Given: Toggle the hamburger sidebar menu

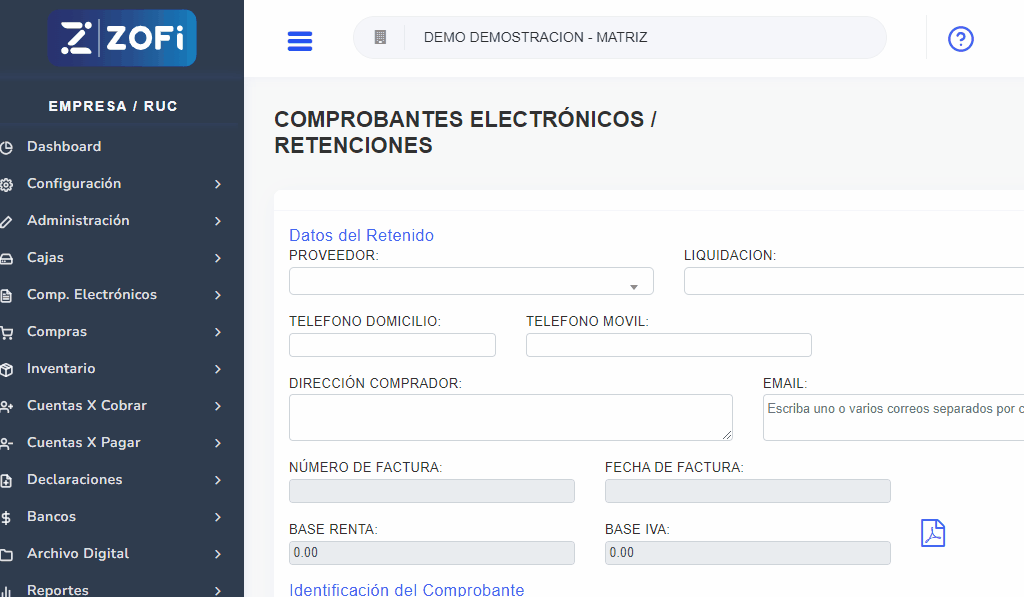Looking at the screenshot, I should pos(300,41).
